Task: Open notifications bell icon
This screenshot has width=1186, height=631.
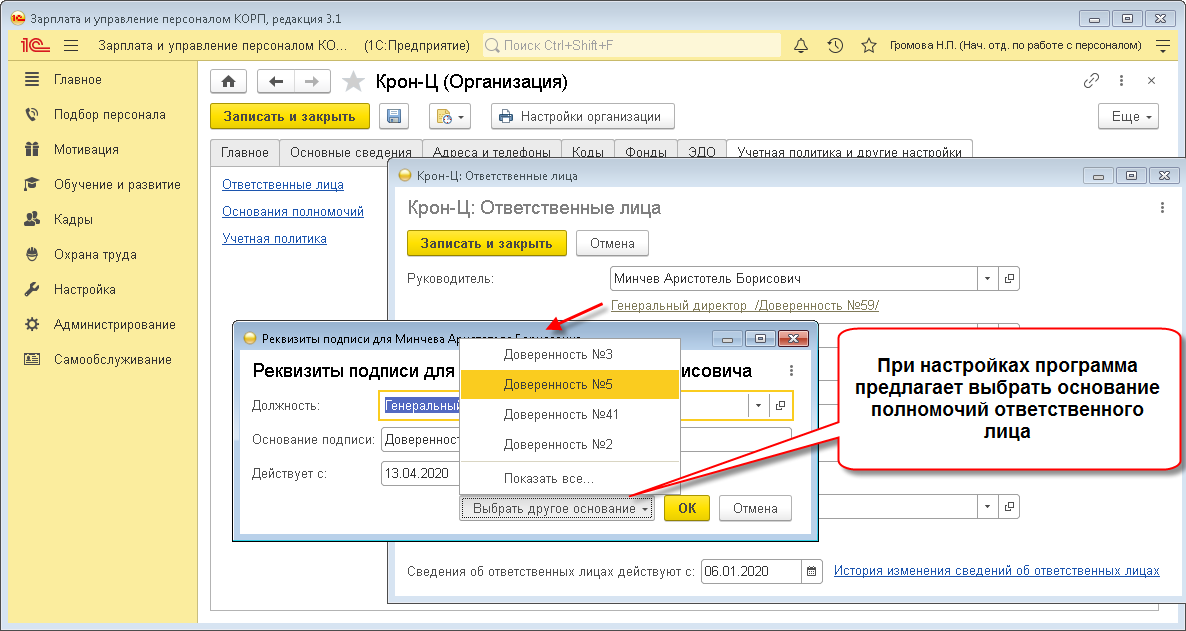Action: [x=800, y=45]
